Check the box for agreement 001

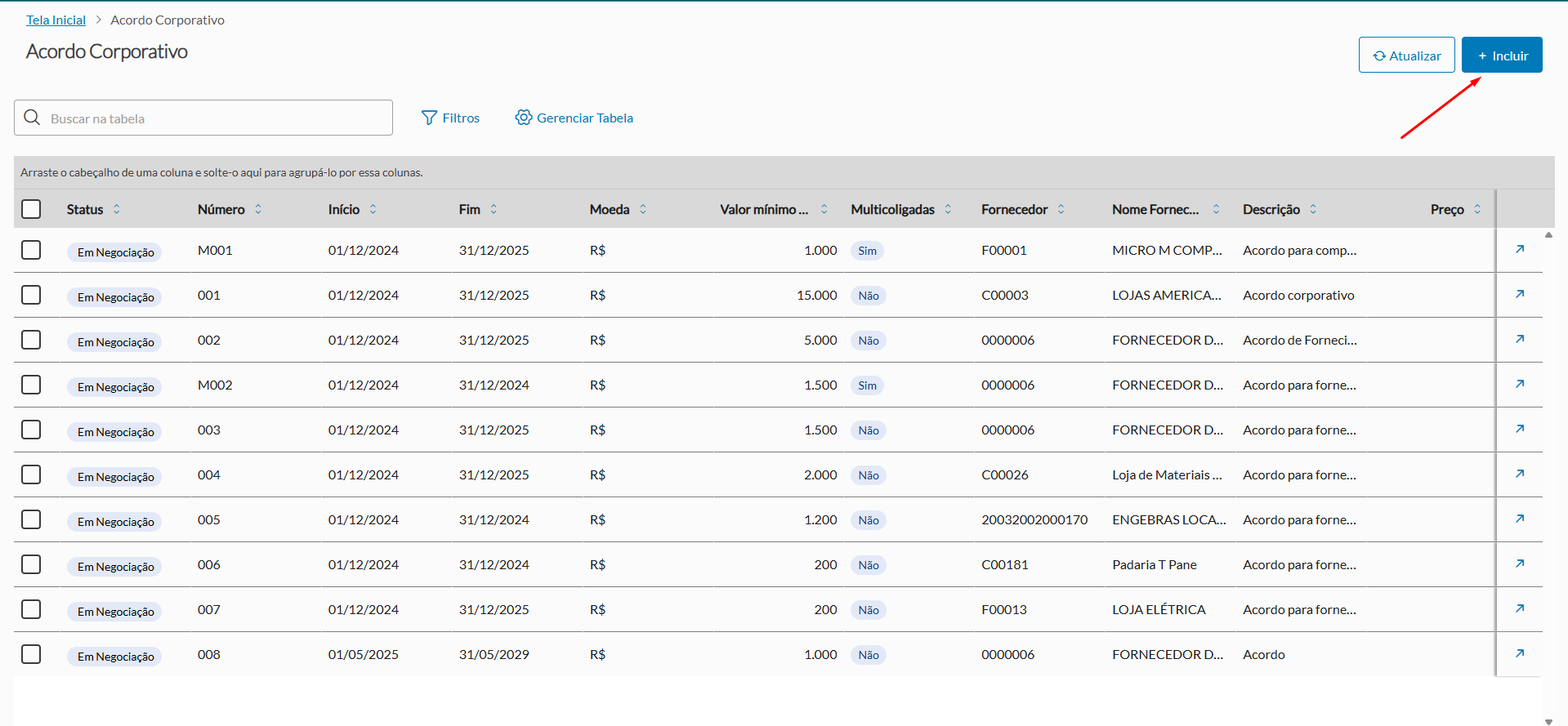click(31, 295)
